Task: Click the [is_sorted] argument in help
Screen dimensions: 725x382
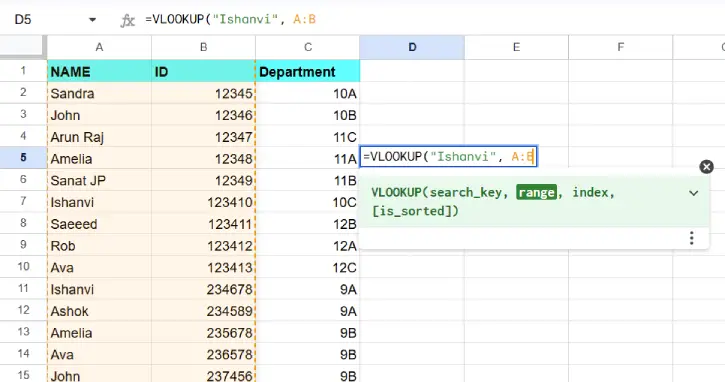Action: [x=411, y=211]
